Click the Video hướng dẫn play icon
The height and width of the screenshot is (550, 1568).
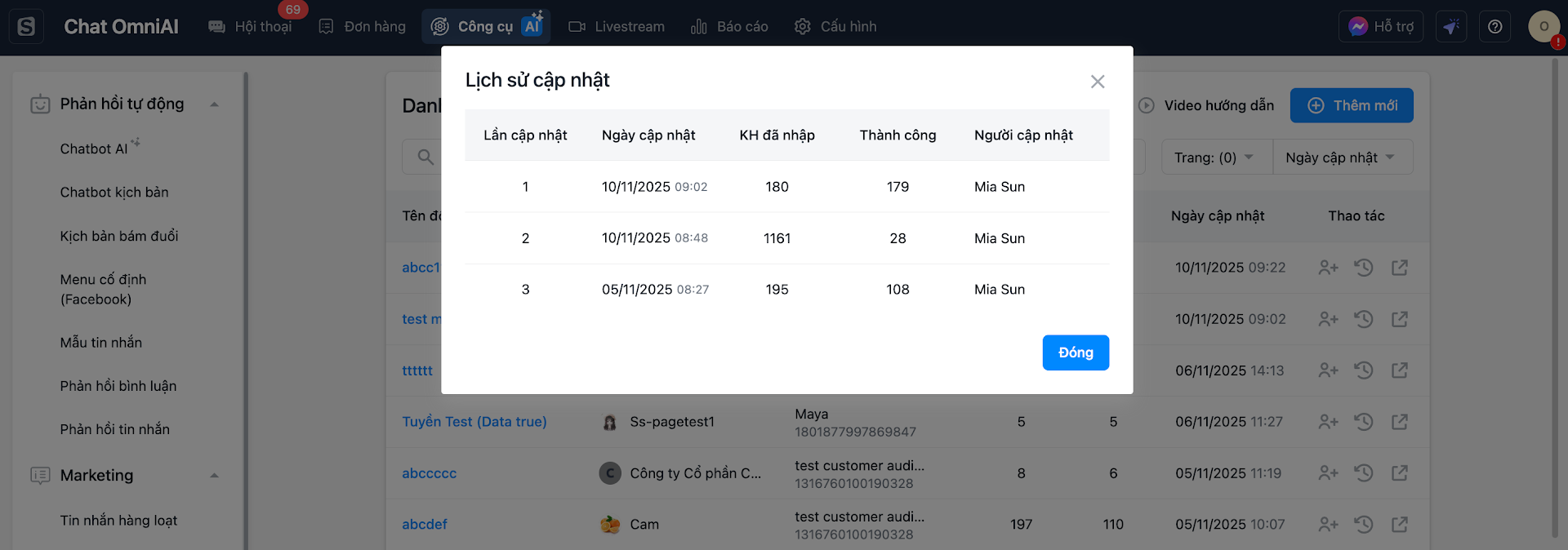pyautogui.click(x=1147, y=106)
